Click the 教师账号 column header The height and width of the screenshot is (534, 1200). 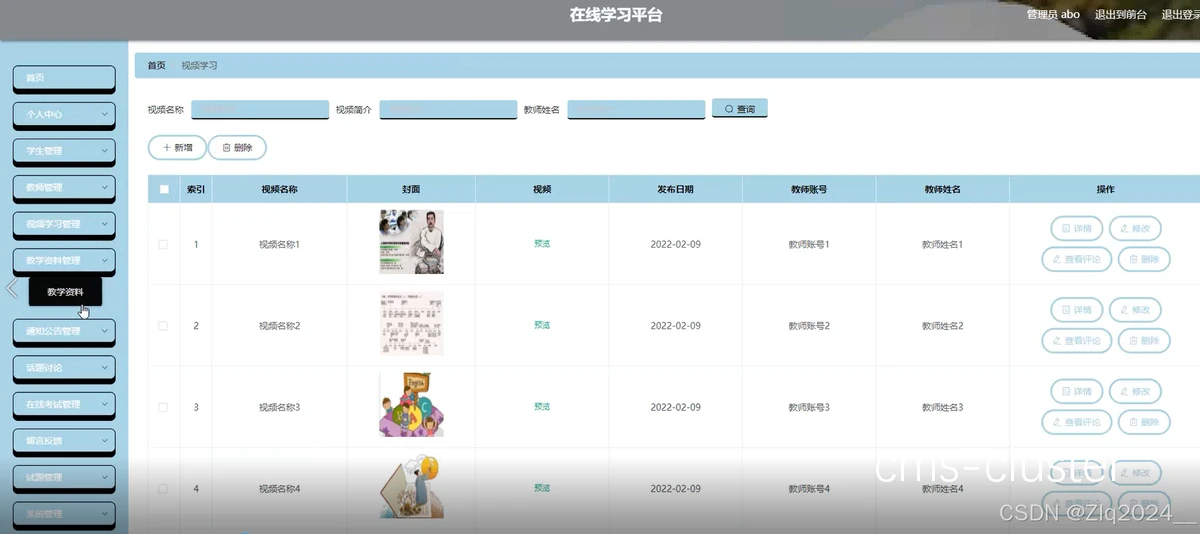(809, 189)
